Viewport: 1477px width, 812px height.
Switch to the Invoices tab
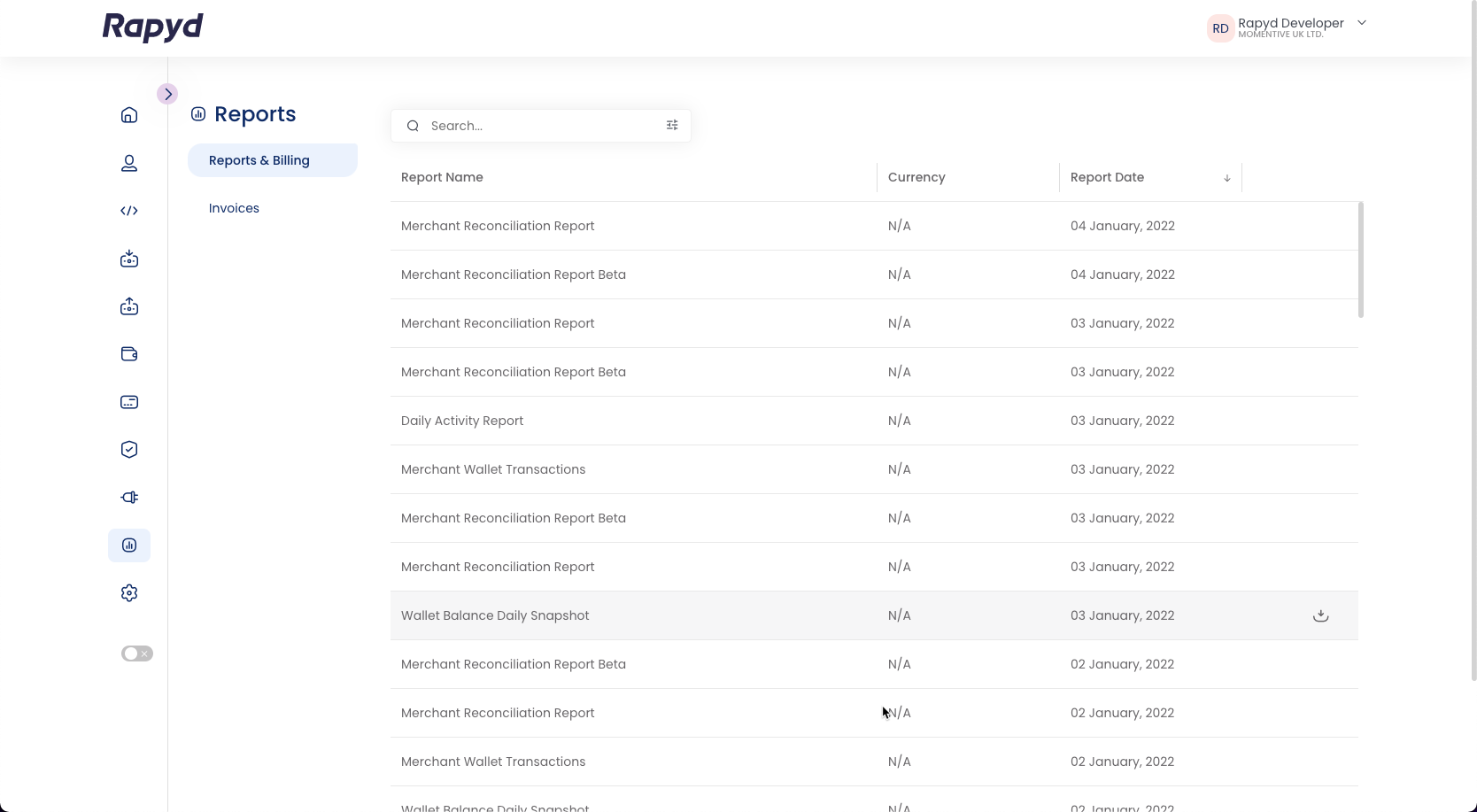(234, 208)
